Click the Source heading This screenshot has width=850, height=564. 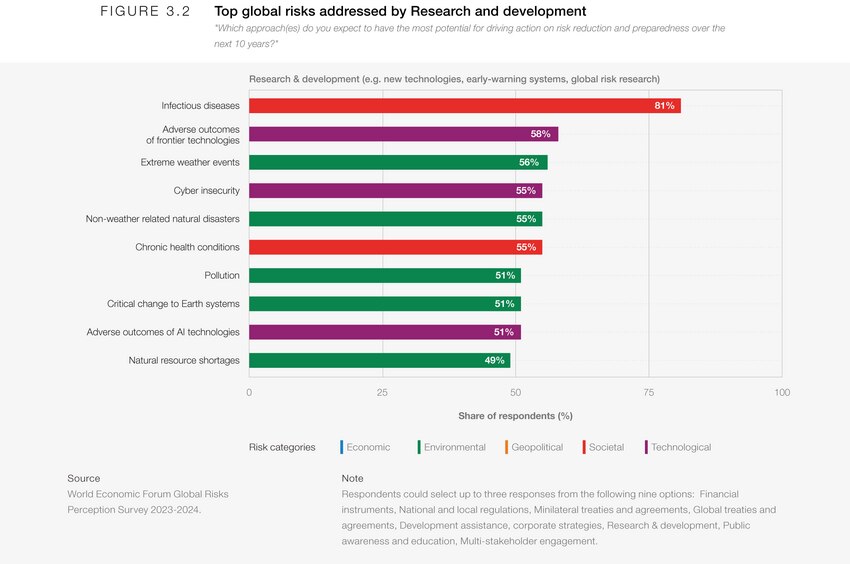(x=83, y=478)
